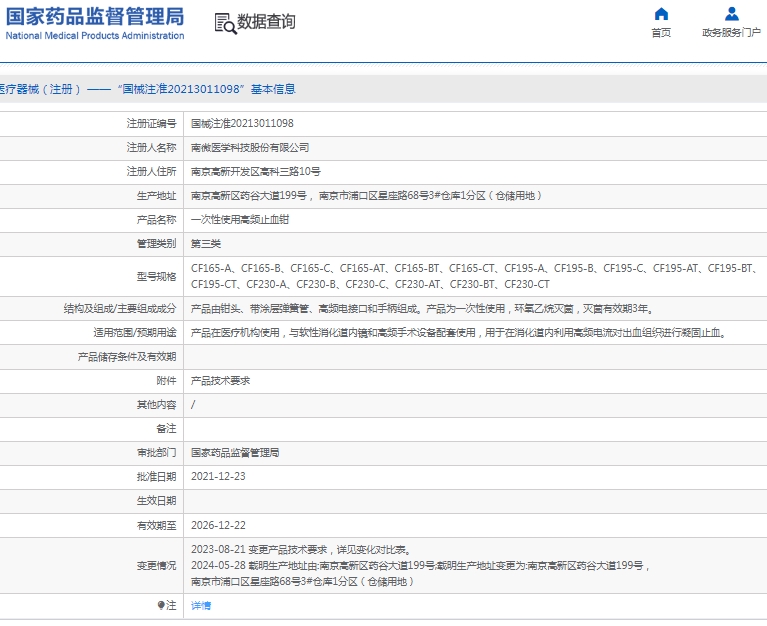Click the 生产地址 row label

[157, 196]
